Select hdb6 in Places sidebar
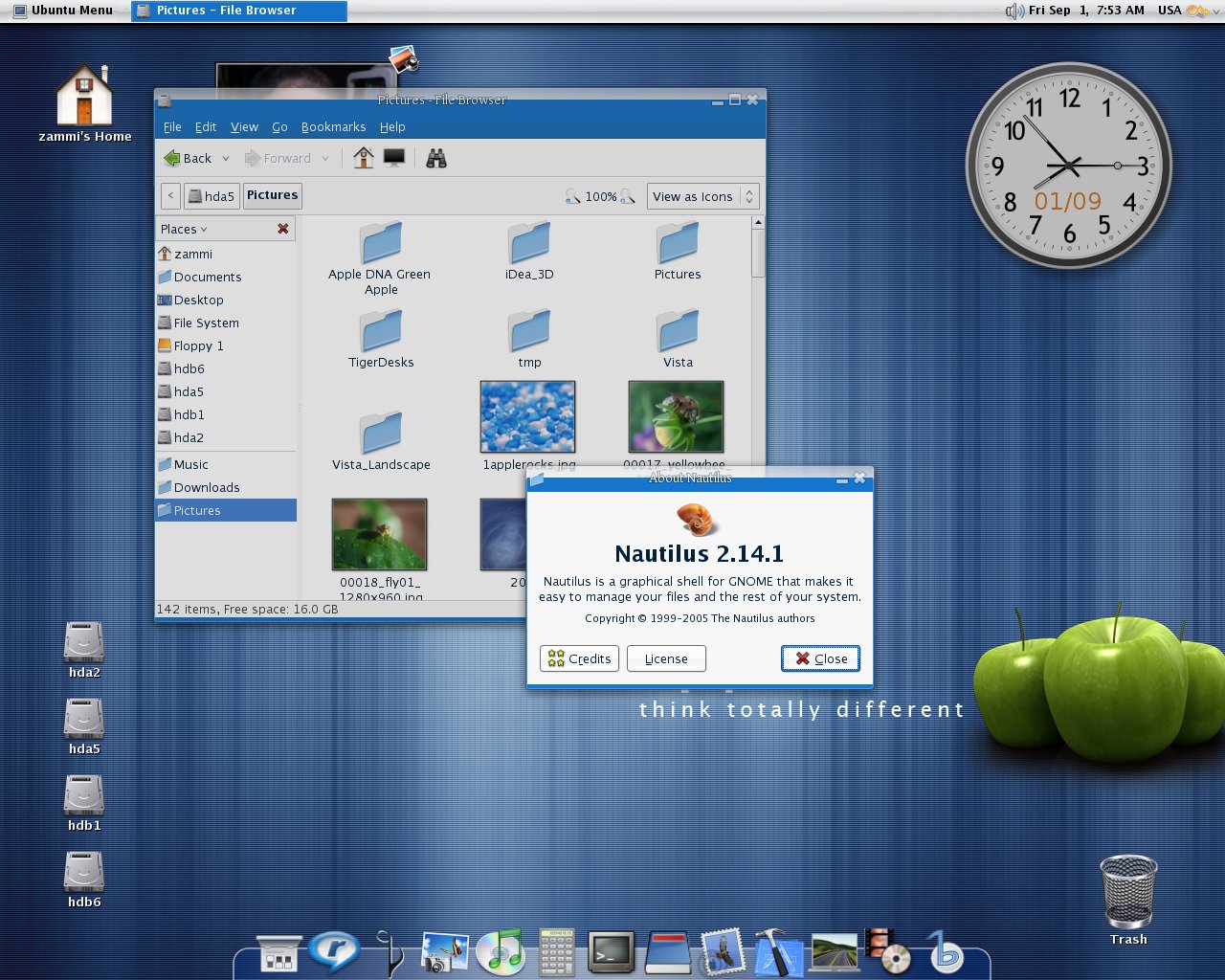 coord(226,368)
